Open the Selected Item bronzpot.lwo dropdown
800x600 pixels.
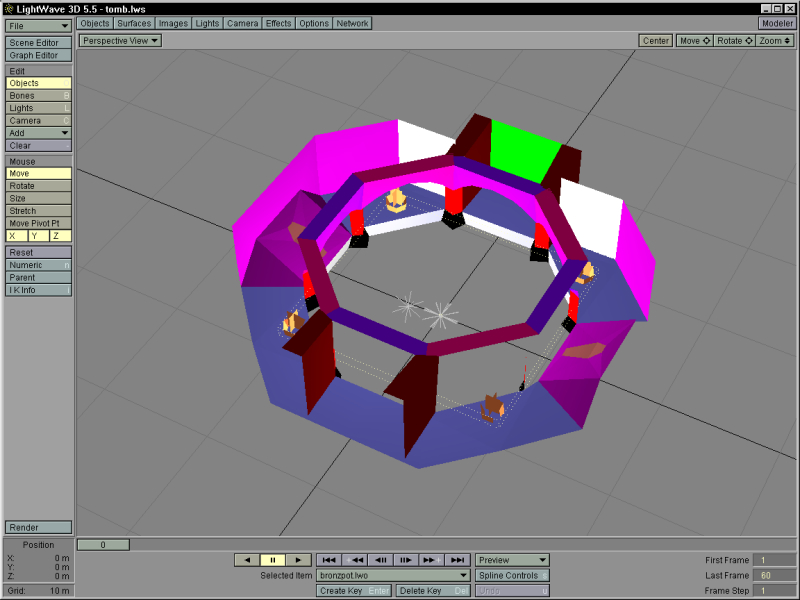393,576
